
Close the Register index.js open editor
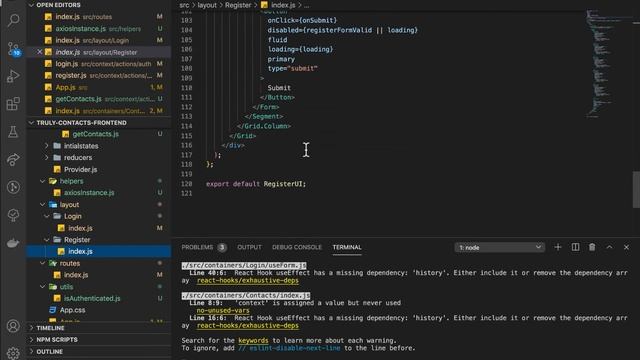(40, 52)
